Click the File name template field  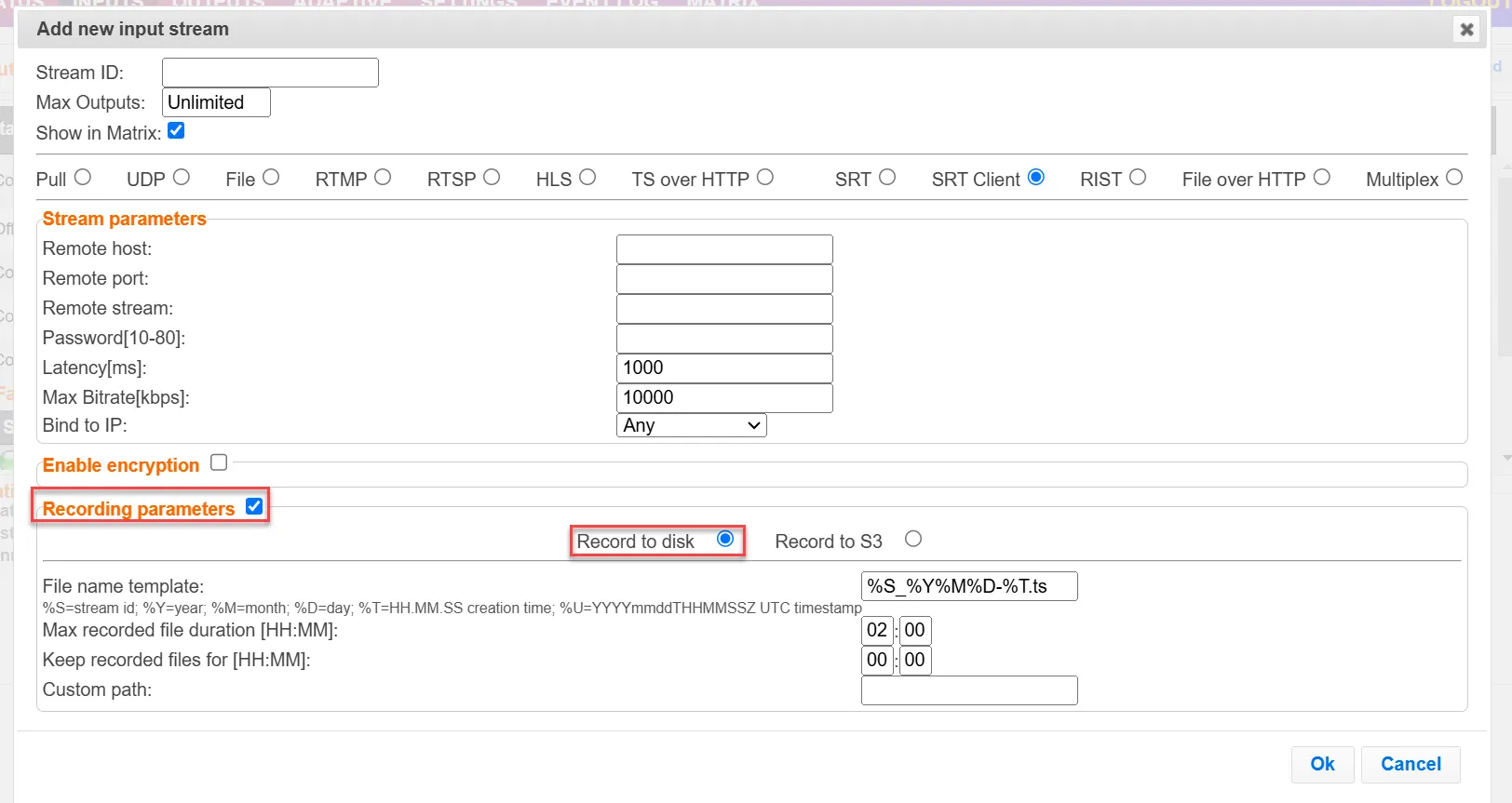click(x=969, y=586)
